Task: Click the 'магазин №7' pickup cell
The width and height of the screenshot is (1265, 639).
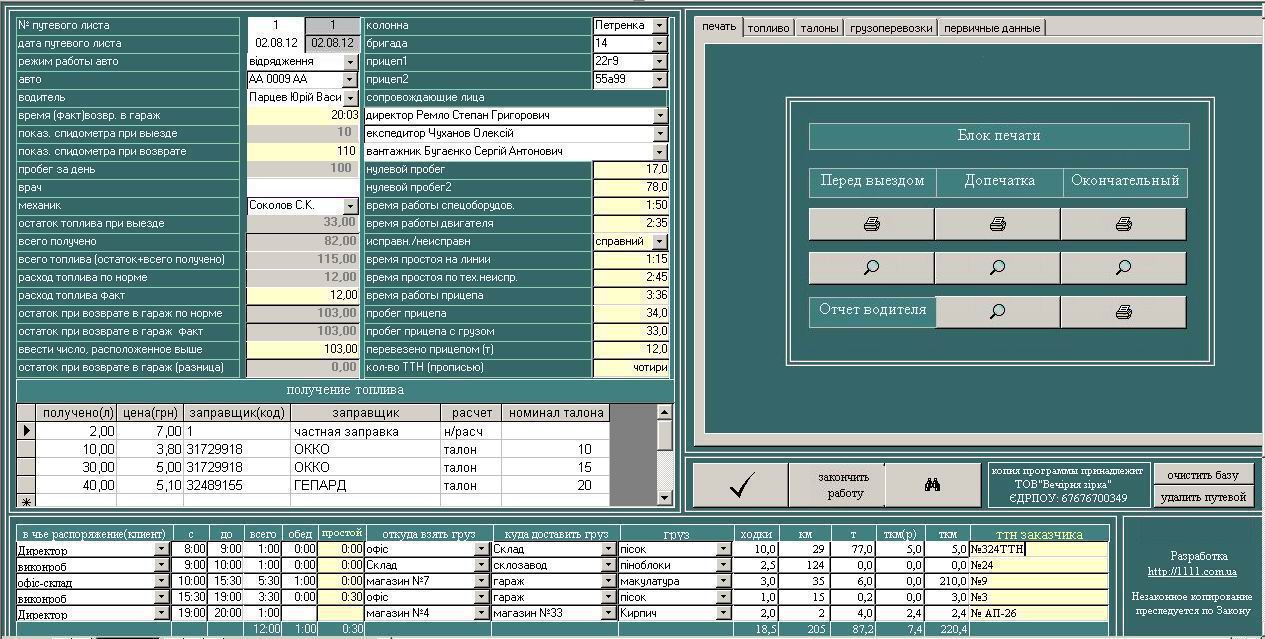Action: [420, 582]
